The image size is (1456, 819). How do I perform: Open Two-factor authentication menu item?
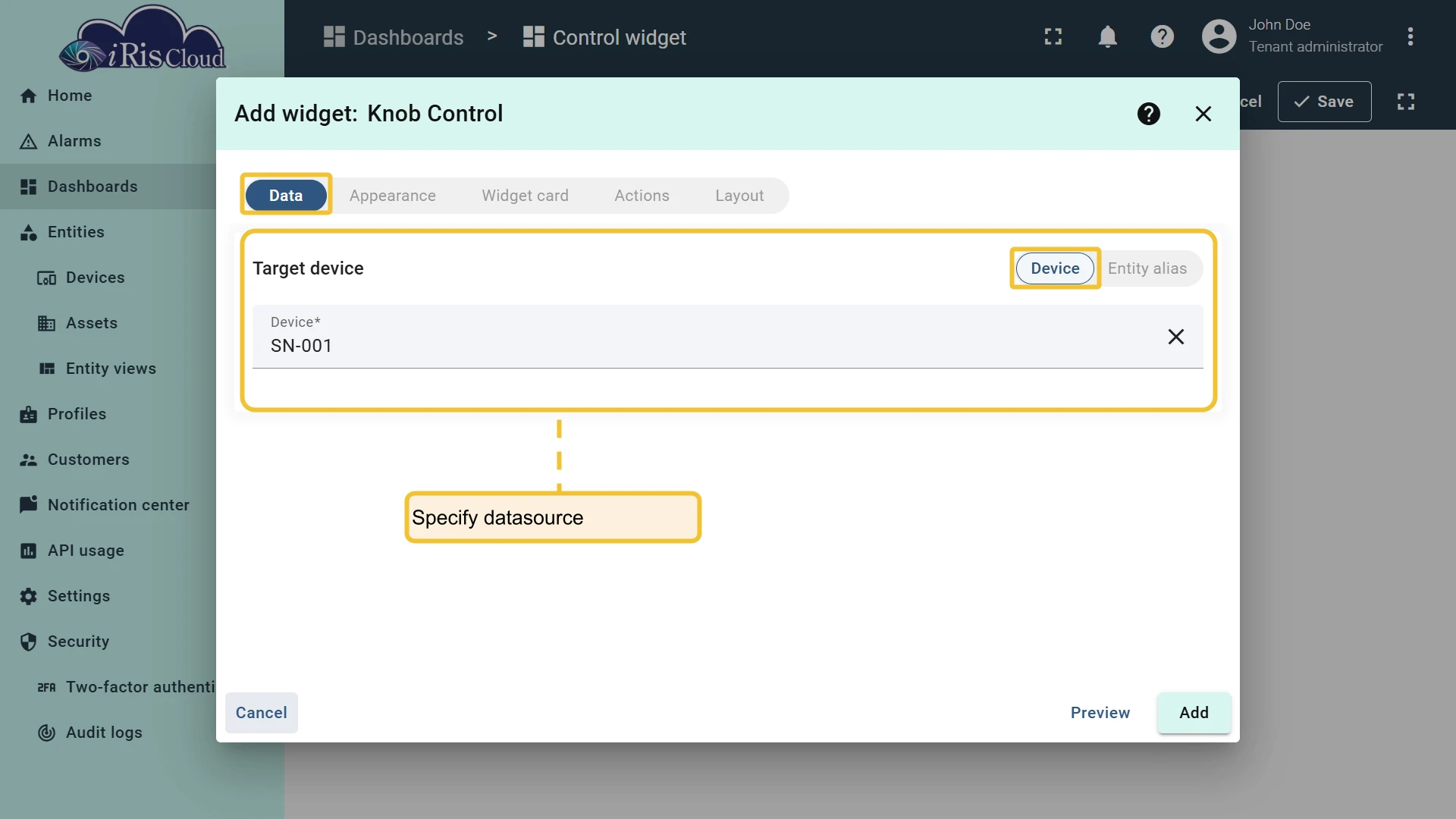(x=108, y=687)
